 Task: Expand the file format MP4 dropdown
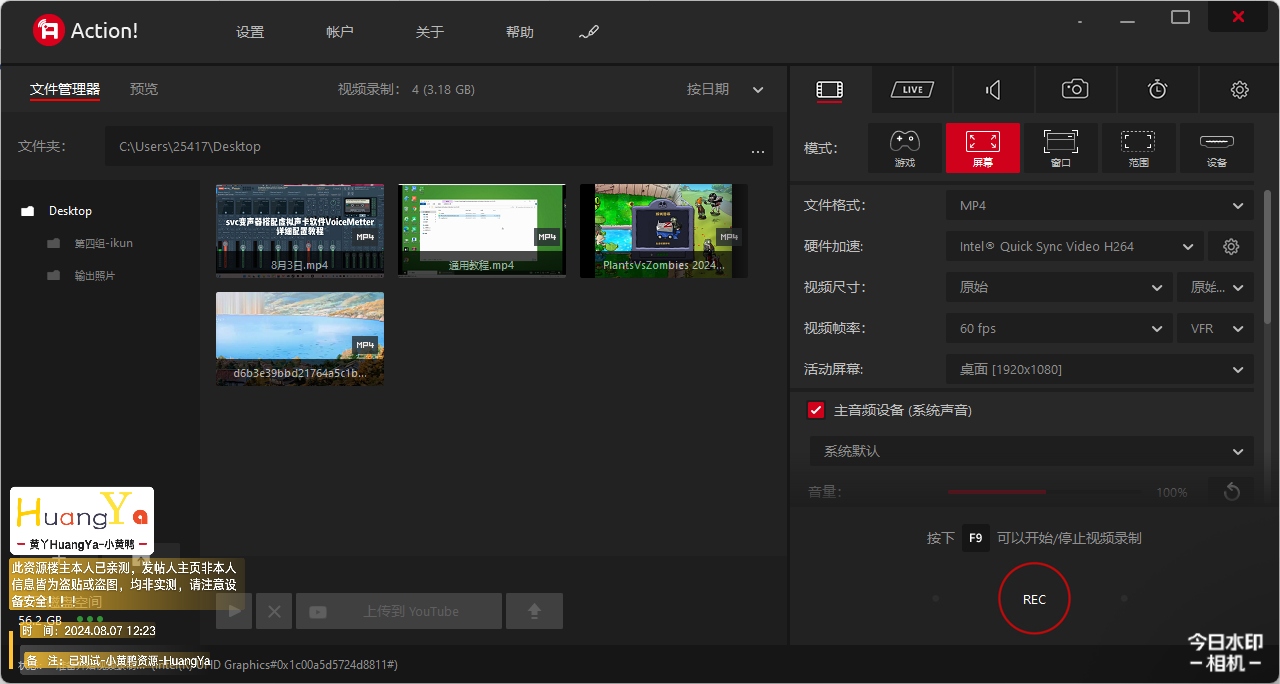coord(1099,206)
